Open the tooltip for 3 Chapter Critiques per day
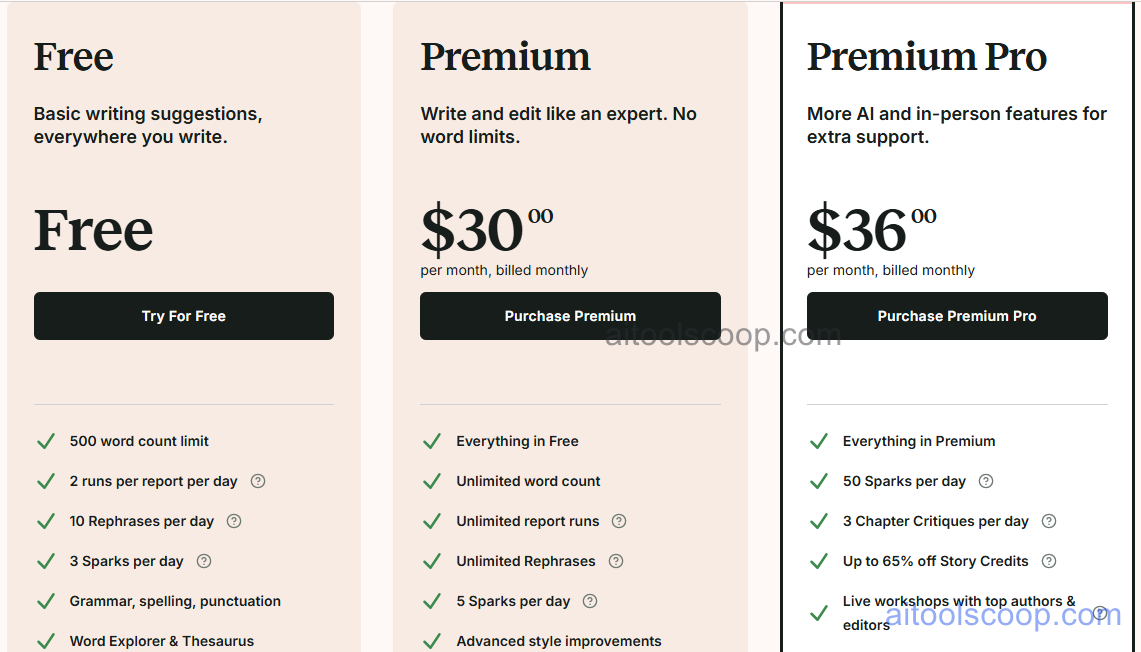 [x=1049, y=521]
